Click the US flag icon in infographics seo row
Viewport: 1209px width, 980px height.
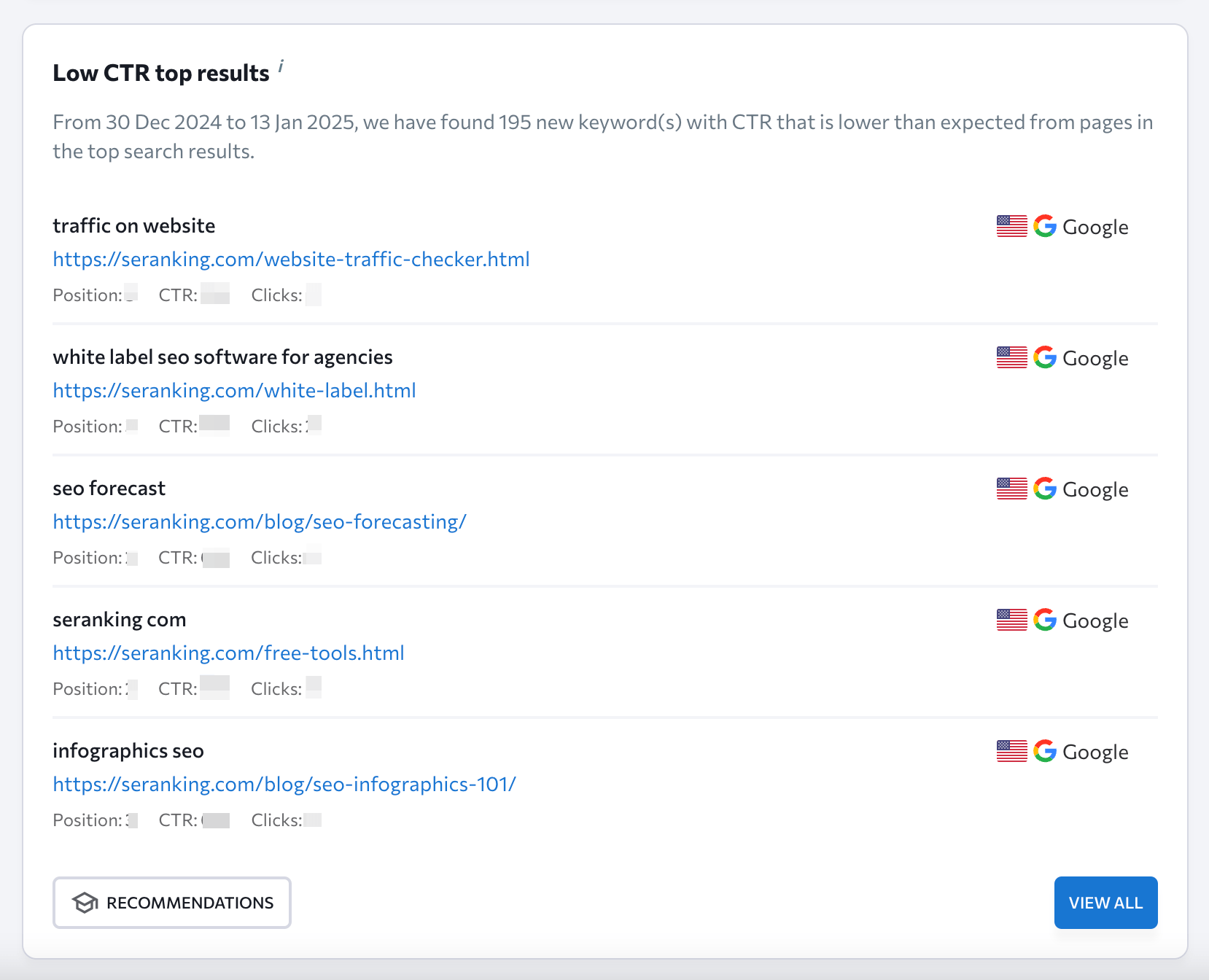pyautogui.click(x=1012, y=751)
